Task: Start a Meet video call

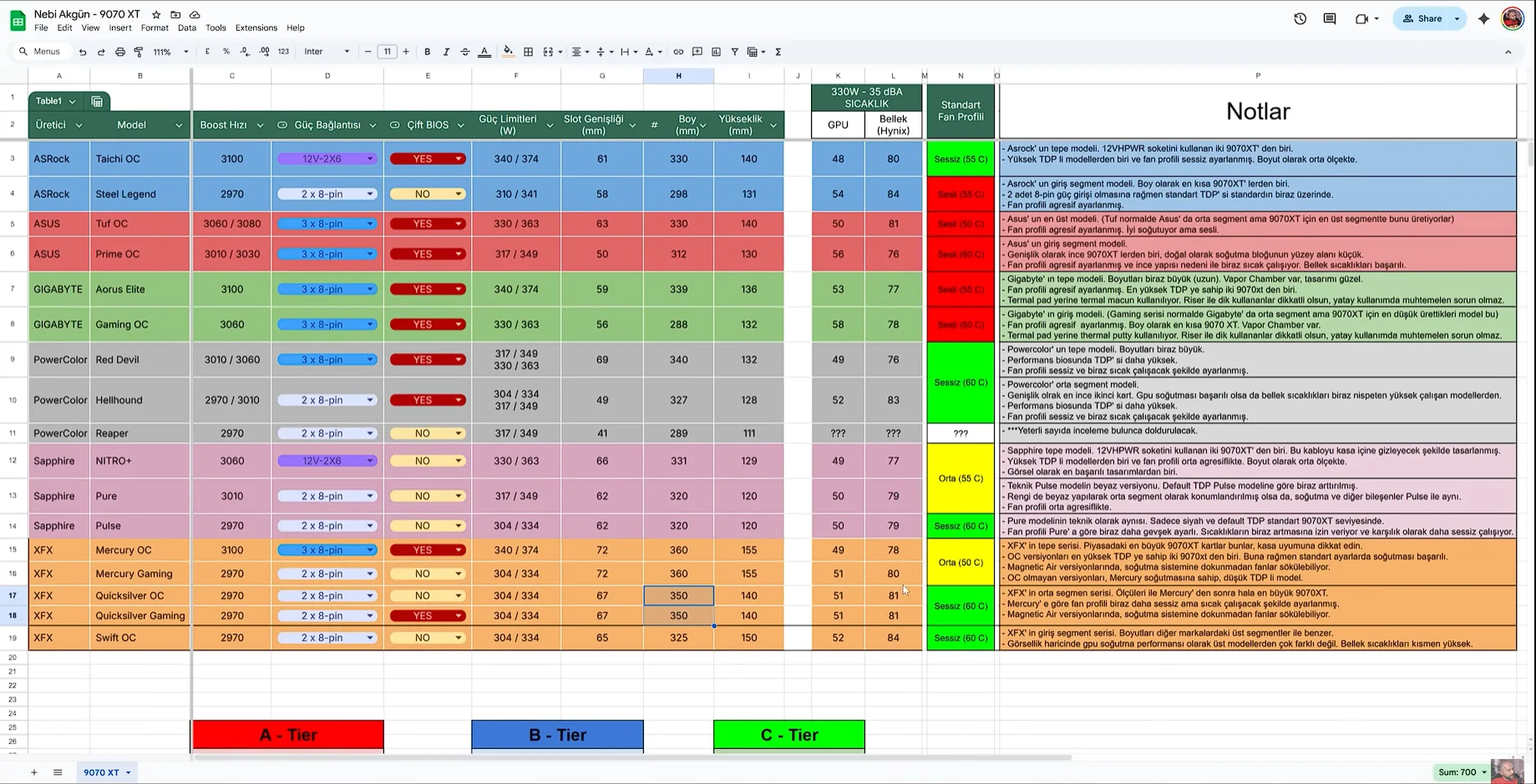Action: pyautogui.click(x=1361, y=18)
